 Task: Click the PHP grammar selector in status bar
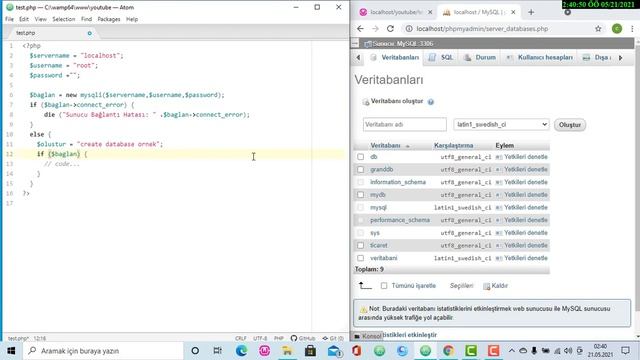click(279, 338)
